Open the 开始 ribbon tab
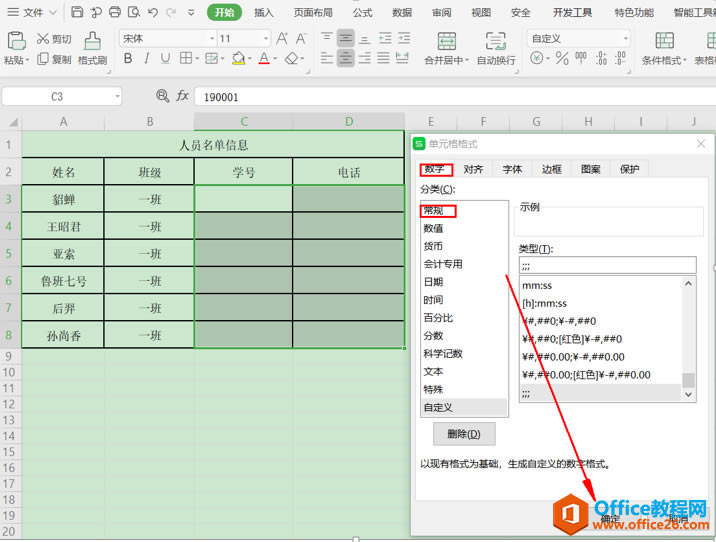The width and height of the screenshot is (716, 542). (224, 13)
